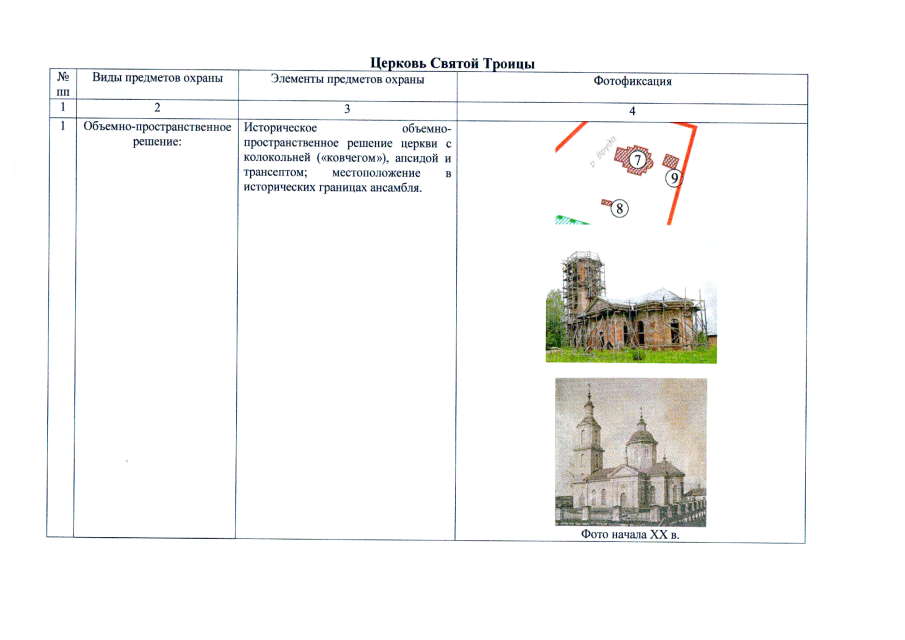Select the "Элементы предметов охраны" column header
This screenshot has width=905, height=640.
pos(347,79)
